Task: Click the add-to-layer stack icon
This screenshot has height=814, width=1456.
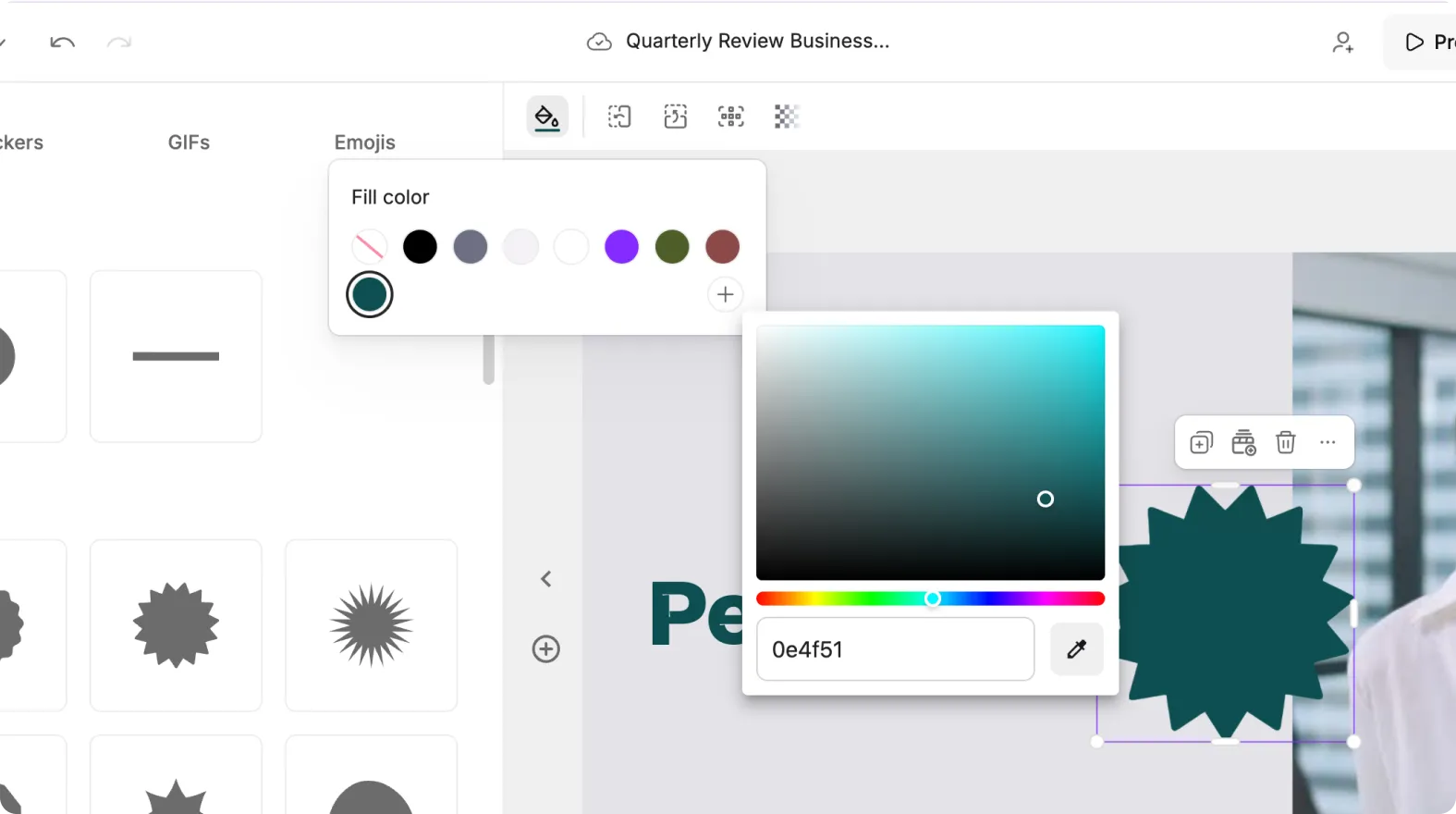Action: pos(1243,443)
